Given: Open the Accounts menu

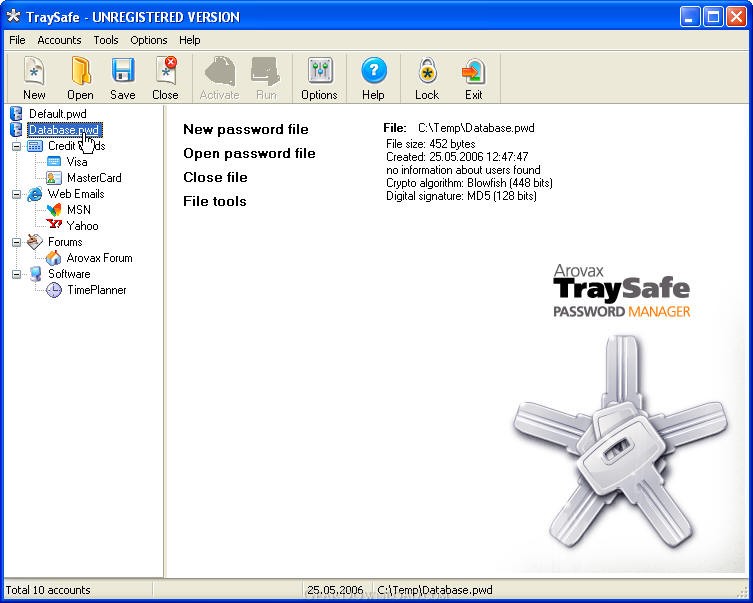Looking at the screenshot, I should [x=59, y=40].
